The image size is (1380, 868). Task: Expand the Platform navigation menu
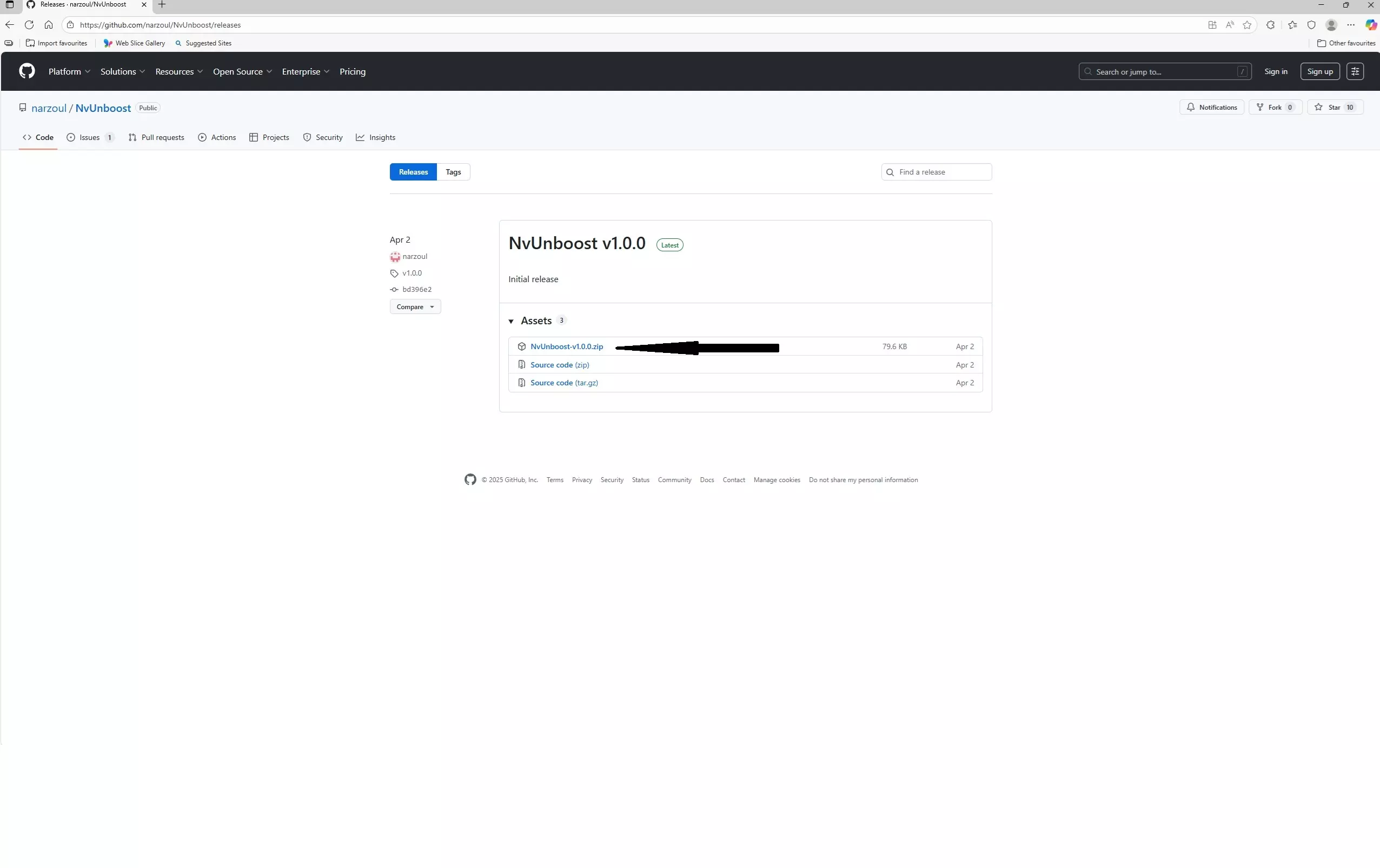coord(69,72)
